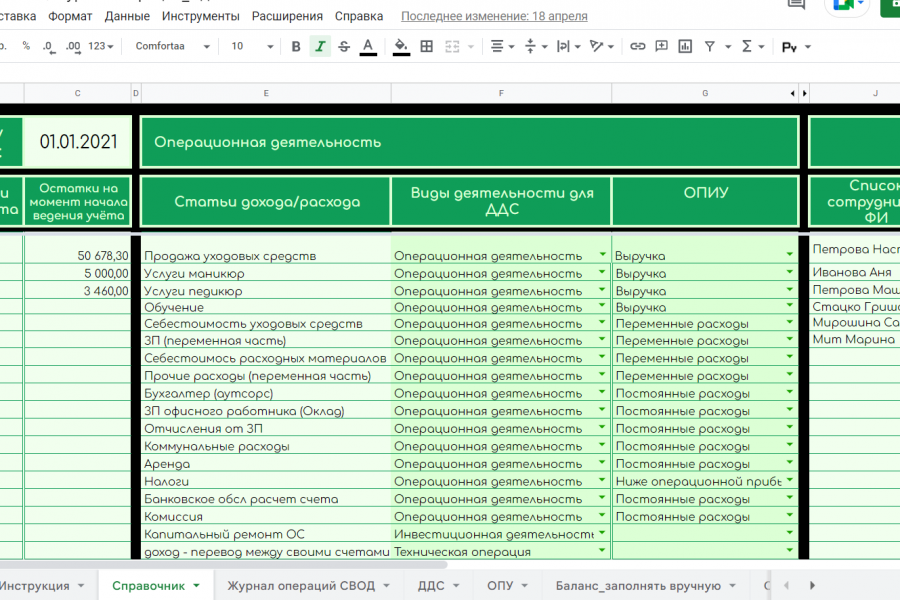Click the insert link icon

[637, 47]
